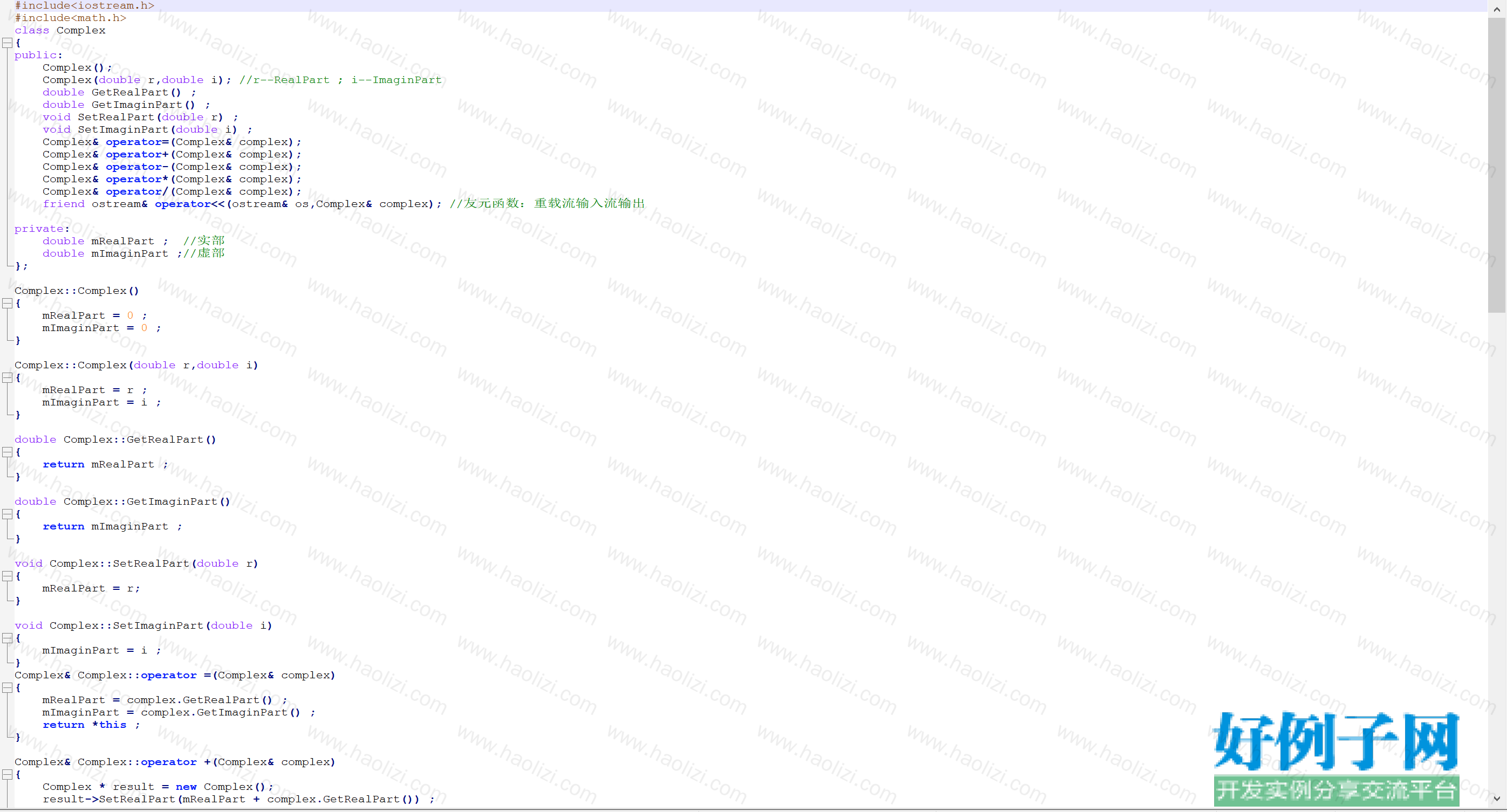Collapse the GetRealPart function fold
This screenshot has height=812, width=1507.
coord(7,452)
